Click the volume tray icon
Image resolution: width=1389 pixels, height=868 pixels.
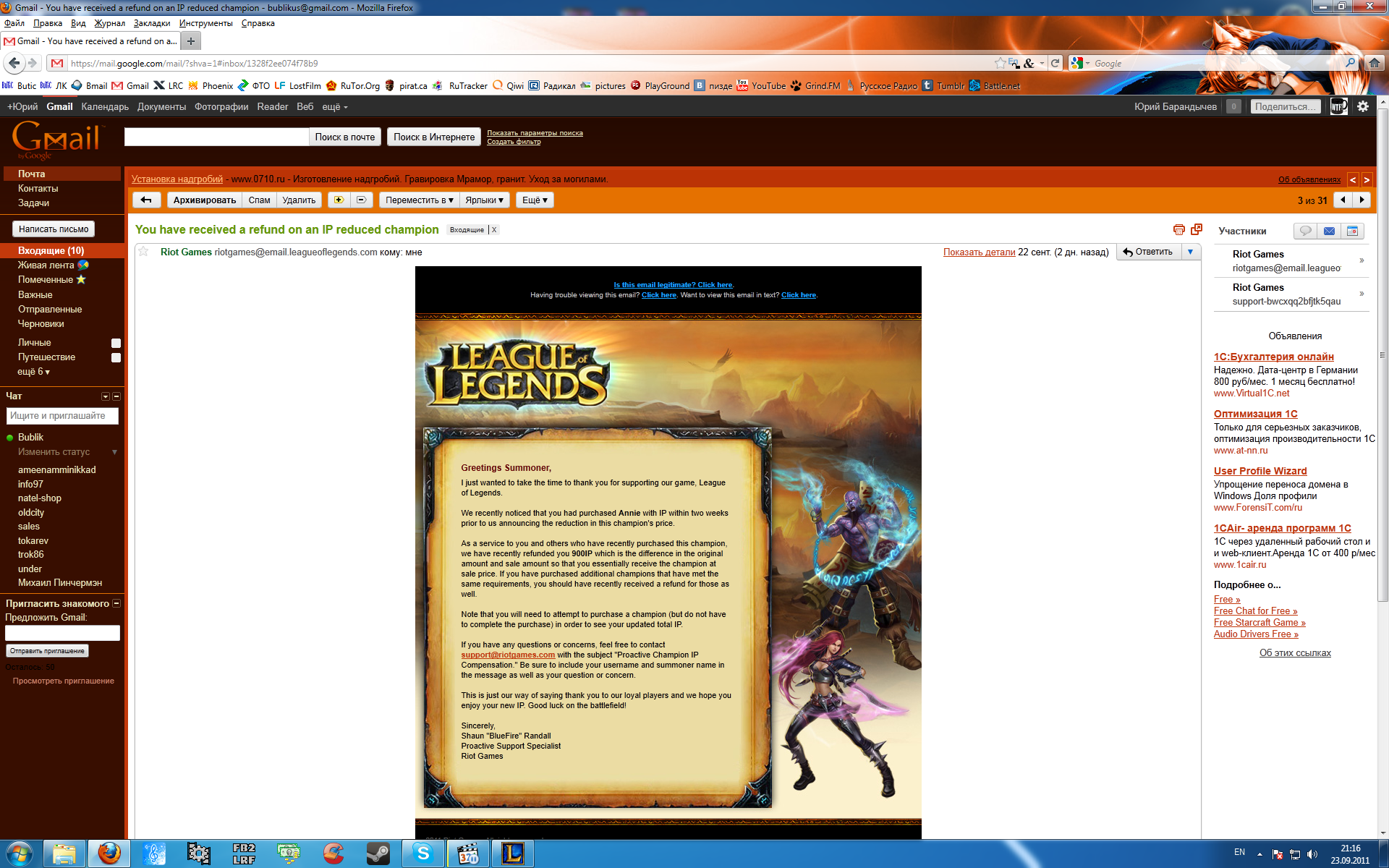[x=1312, y=854]
